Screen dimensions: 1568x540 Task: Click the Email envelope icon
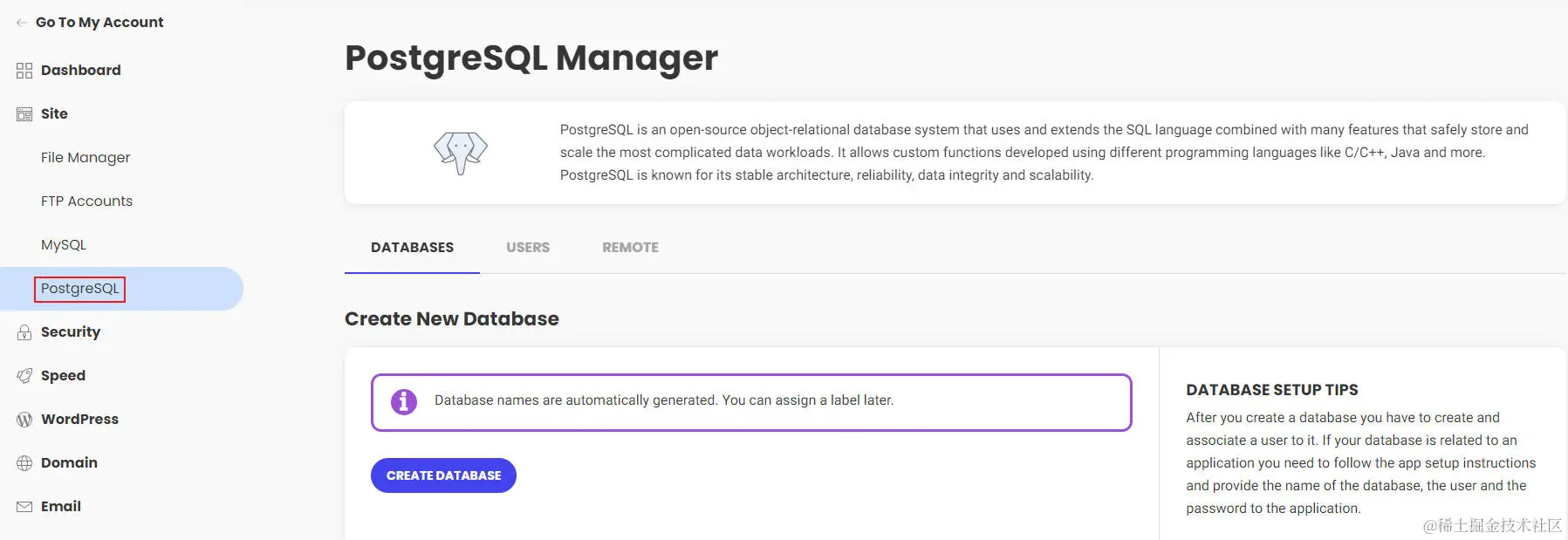24,507
